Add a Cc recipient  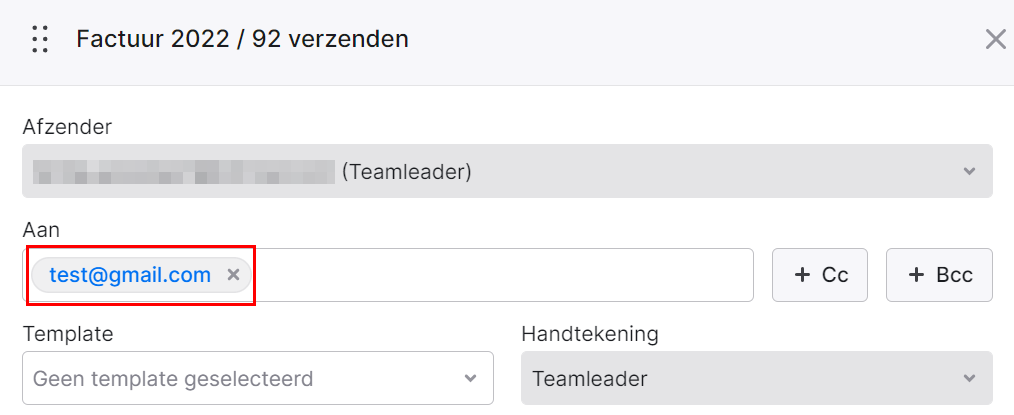(x=820, y=275)
